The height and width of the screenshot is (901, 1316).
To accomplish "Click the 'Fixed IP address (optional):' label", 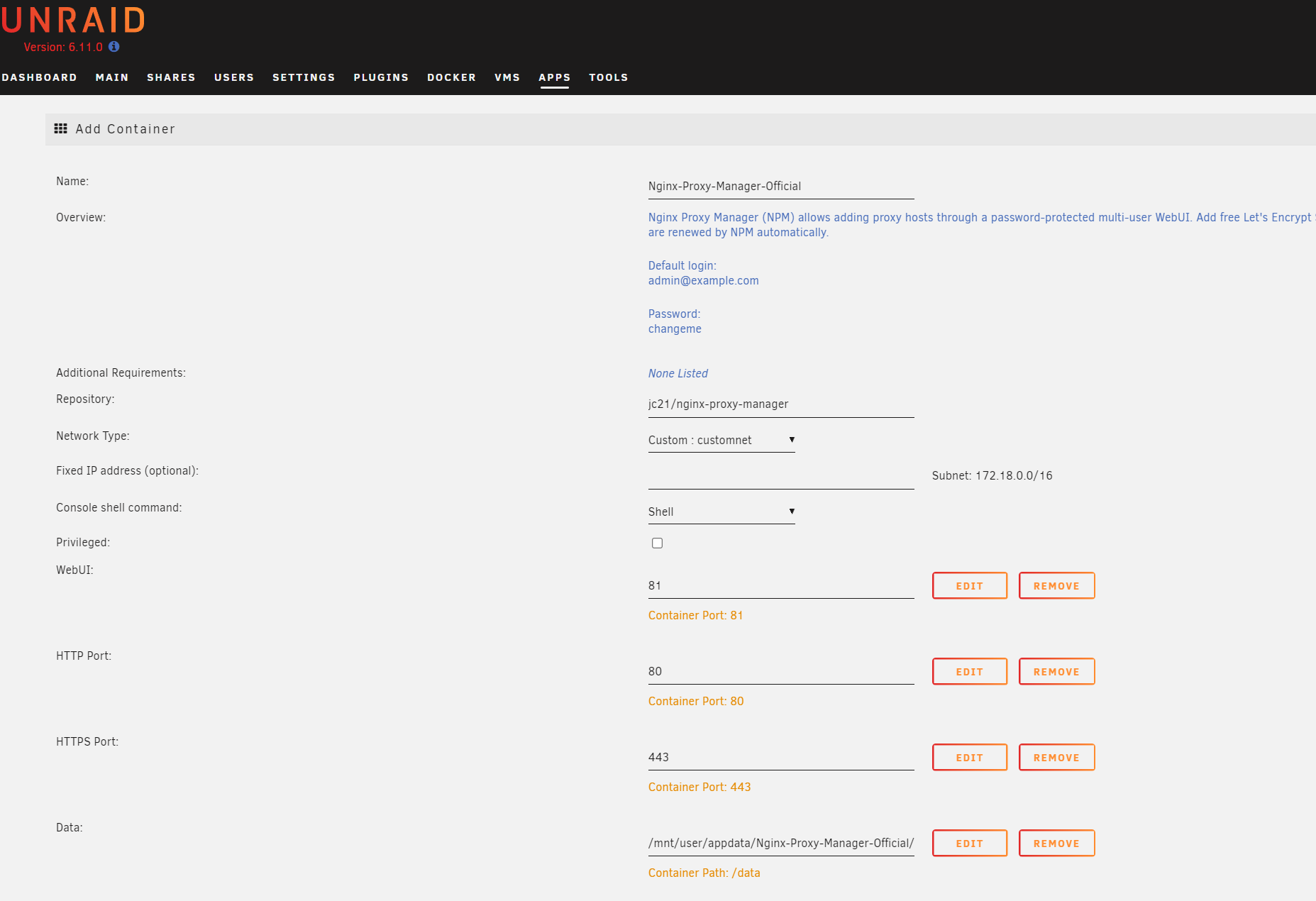I will point(127,470).
